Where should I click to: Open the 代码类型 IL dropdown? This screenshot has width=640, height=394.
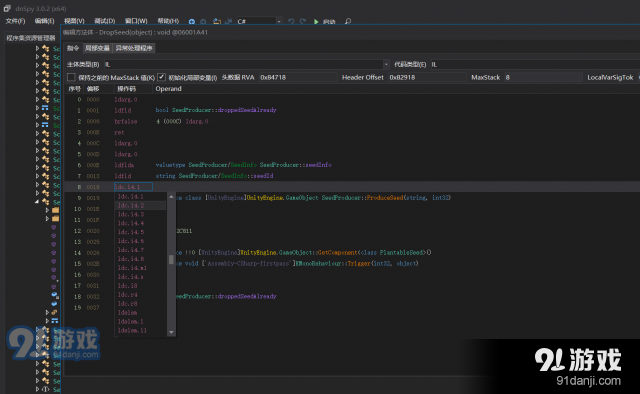pos(535,65)
